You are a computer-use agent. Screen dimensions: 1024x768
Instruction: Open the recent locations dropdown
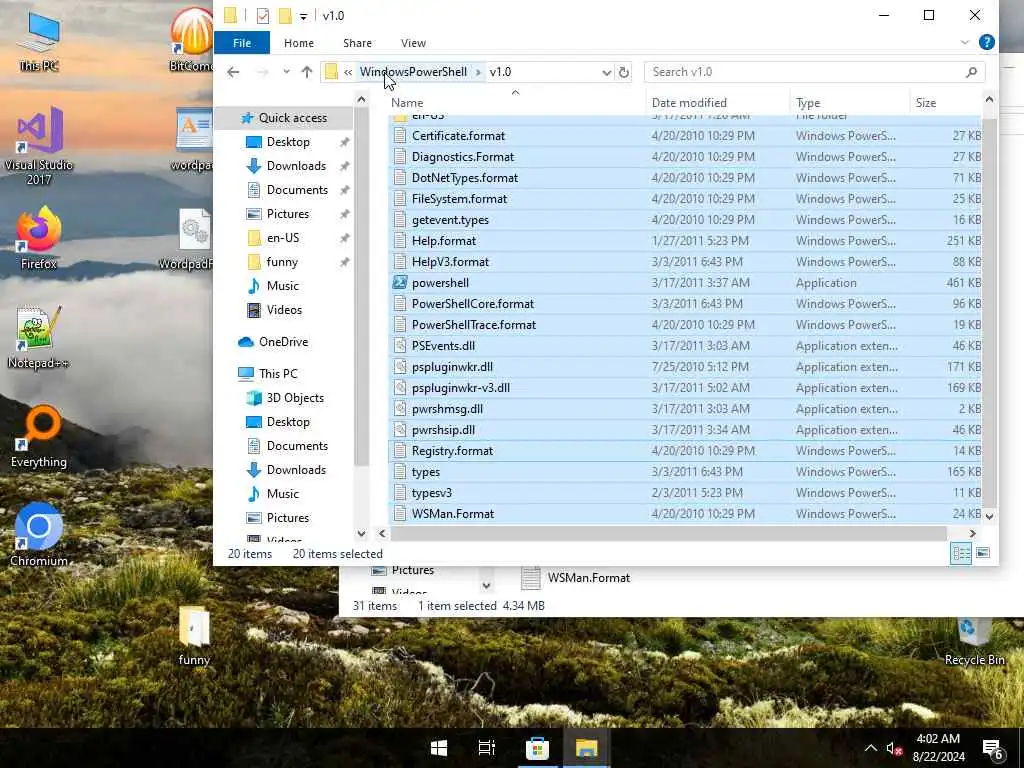click(x=286, y=72)
